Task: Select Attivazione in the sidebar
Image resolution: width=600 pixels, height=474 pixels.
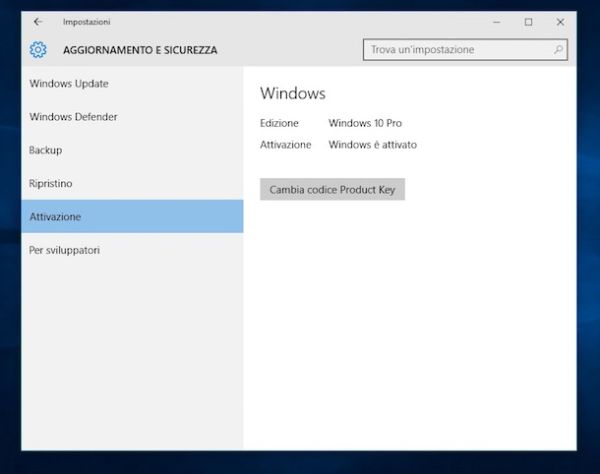Action: coord(132,217)
